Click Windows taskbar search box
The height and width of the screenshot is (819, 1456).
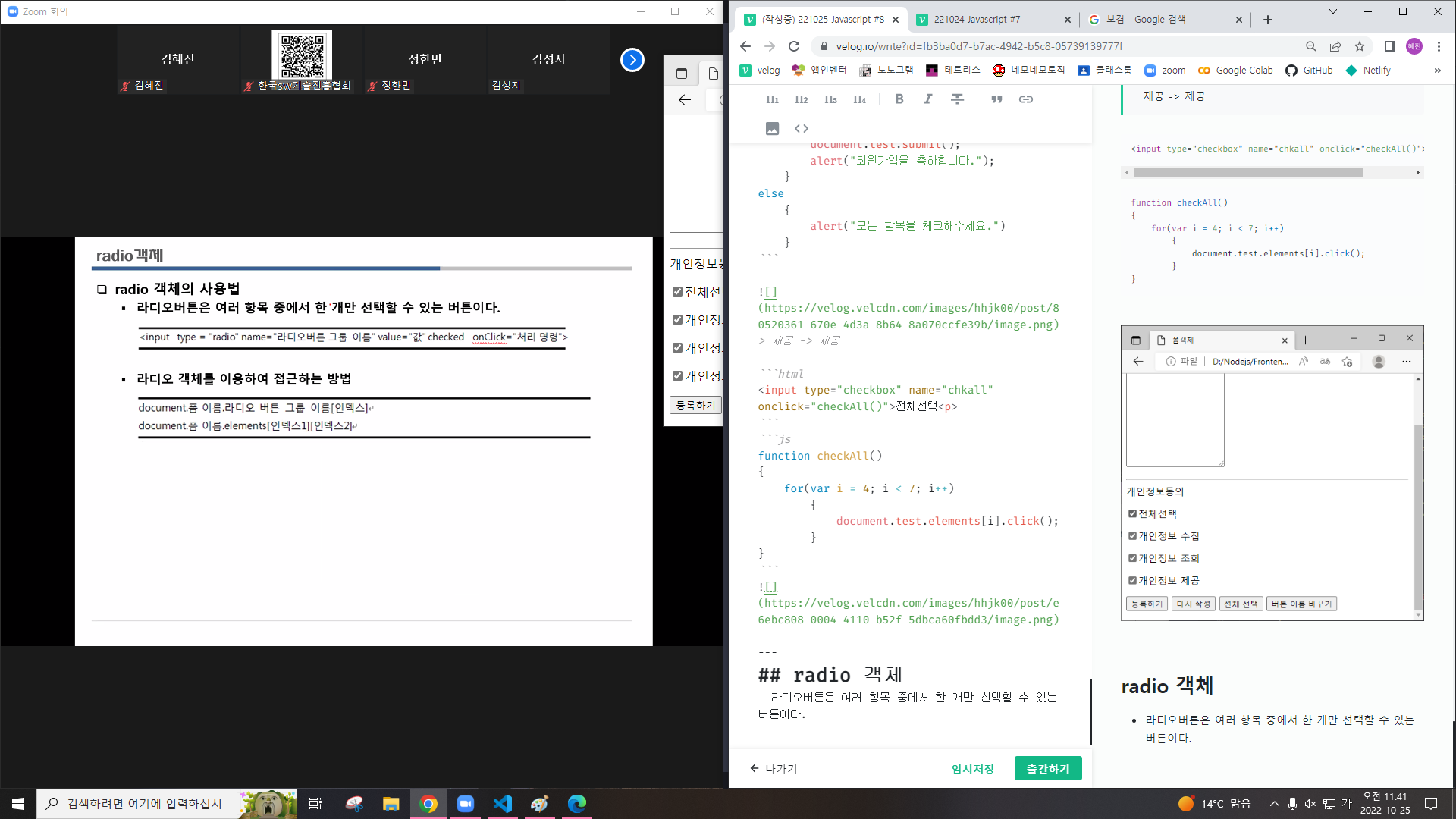[x=144, y=804]
